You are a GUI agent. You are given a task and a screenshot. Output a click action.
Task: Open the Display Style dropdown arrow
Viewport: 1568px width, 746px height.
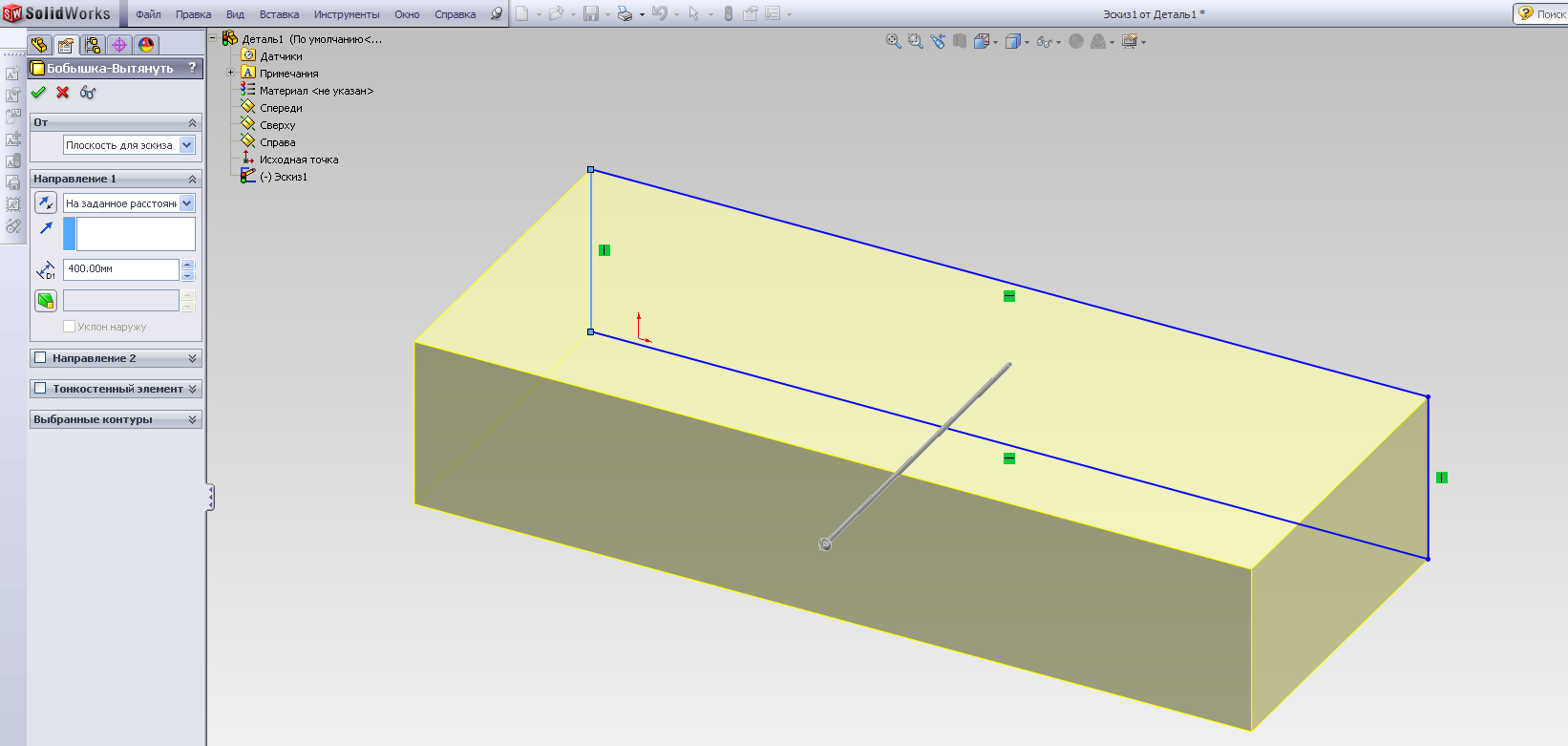point(1027,42)
